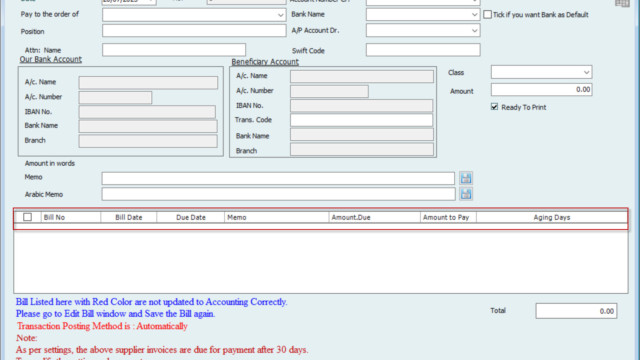Click the Bank Name field under Our Bank Account
The image size is (640, 360).
coord(148,126)
